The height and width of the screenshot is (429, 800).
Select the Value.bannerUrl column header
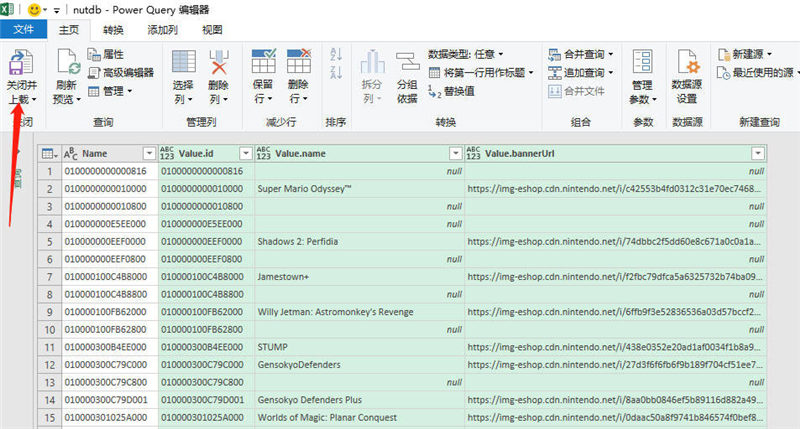coord(615,154)
